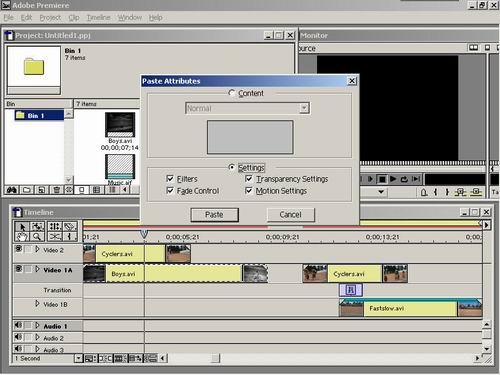Click the Boys.avi thumbnail in Project bin

point(120,124)
